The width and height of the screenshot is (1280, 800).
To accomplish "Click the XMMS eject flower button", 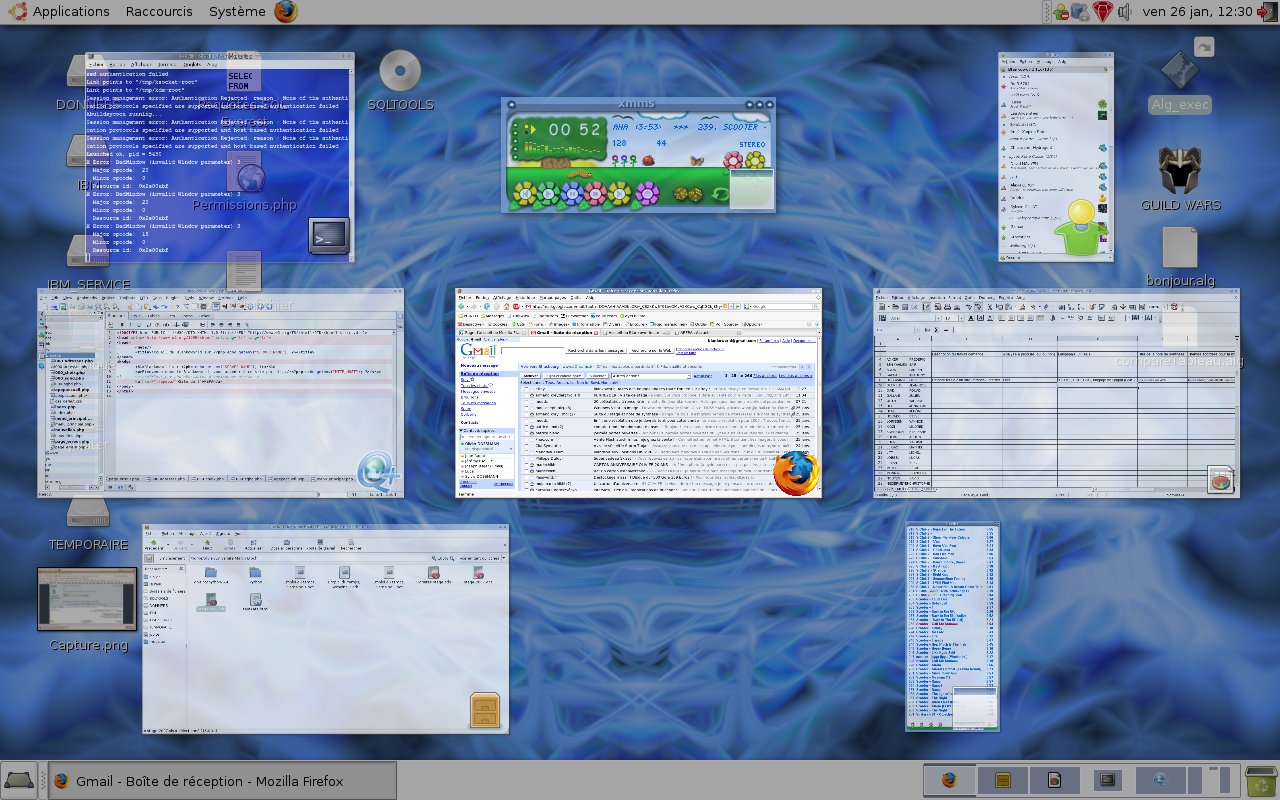I will 647,193.
